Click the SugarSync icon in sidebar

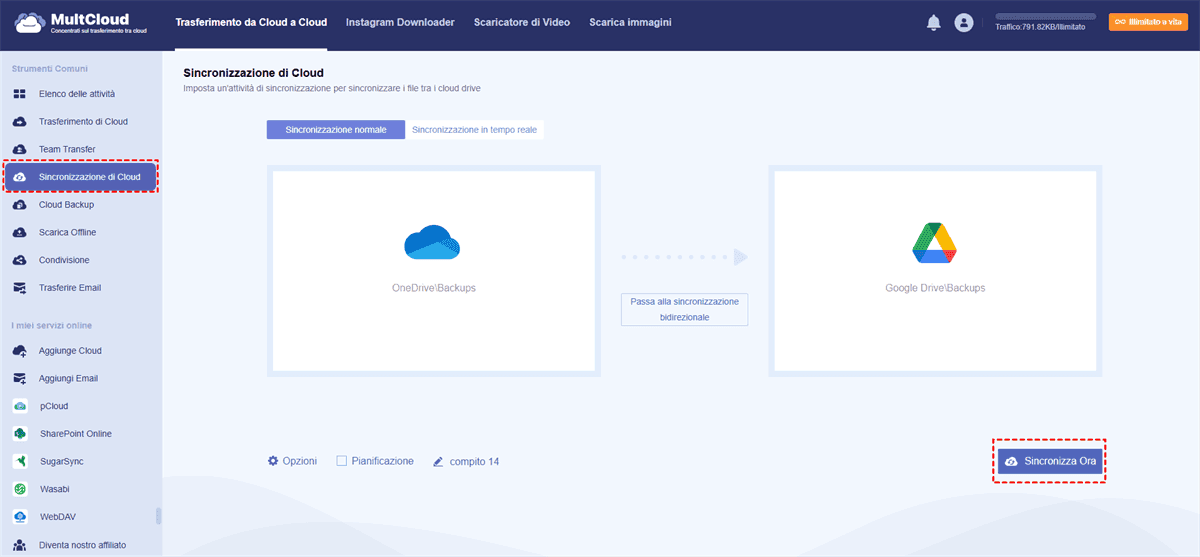20,462
